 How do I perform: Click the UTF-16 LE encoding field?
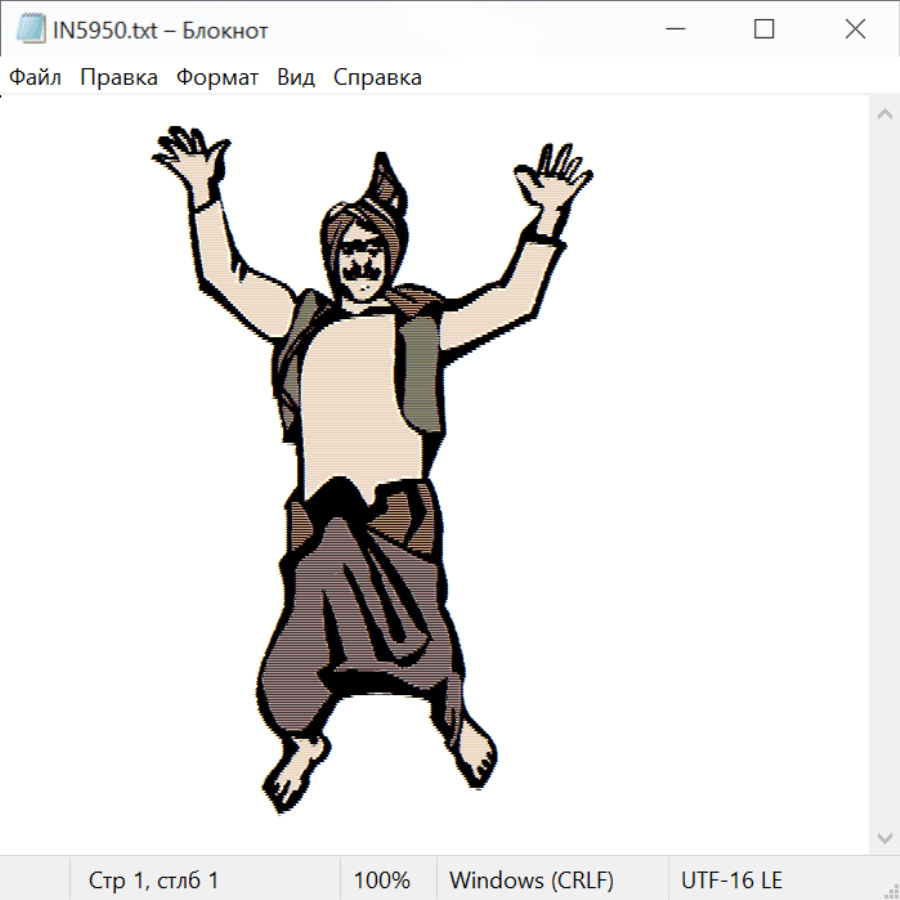(732, 881)
